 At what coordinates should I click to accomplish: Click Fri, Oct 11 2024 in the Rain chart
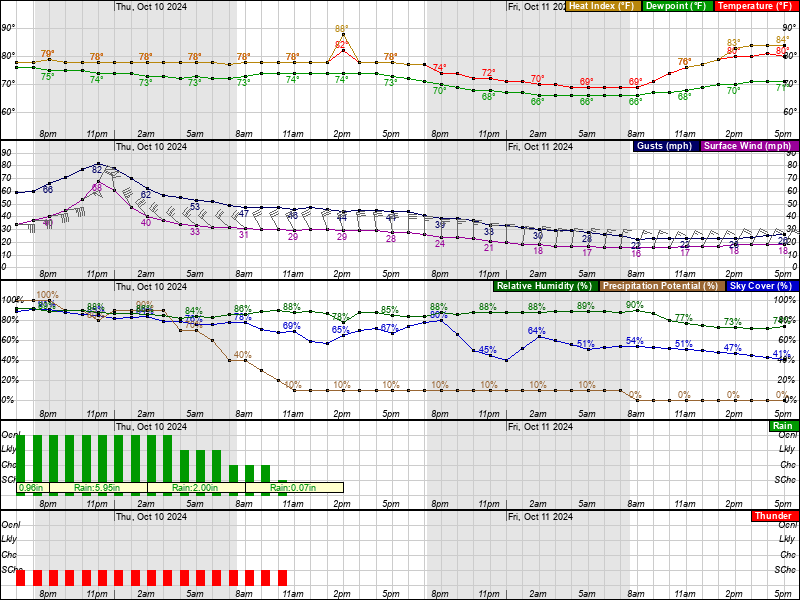540,427
